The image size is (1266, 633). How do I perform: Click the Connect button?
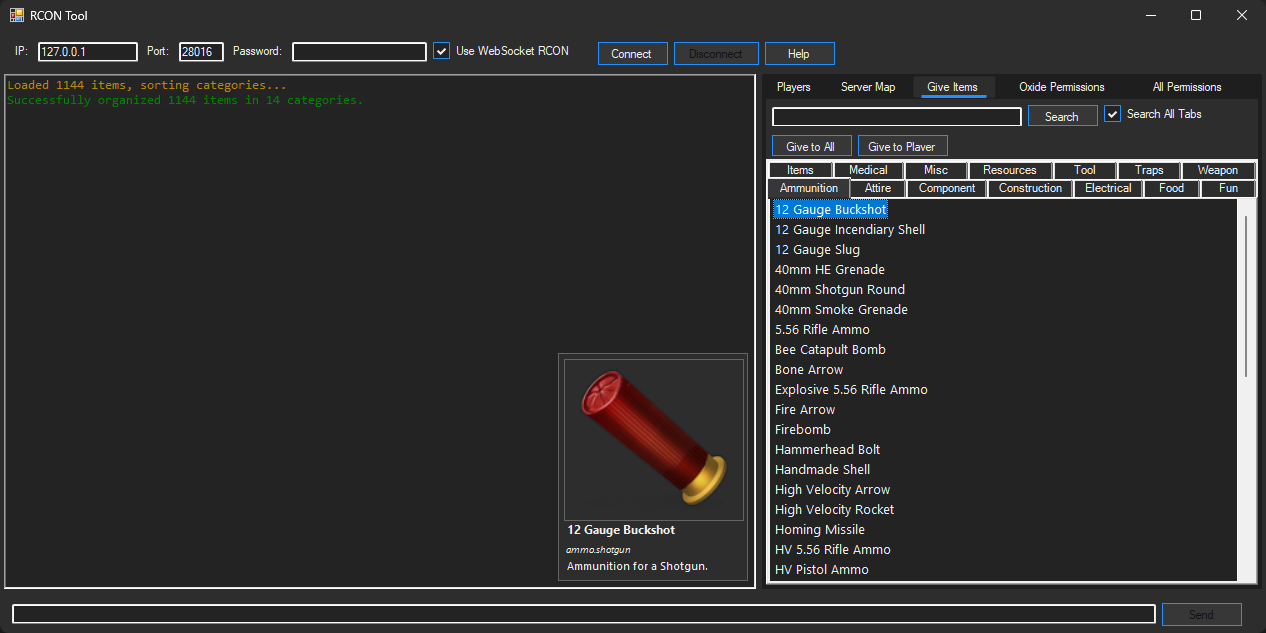tap(632, 53)
